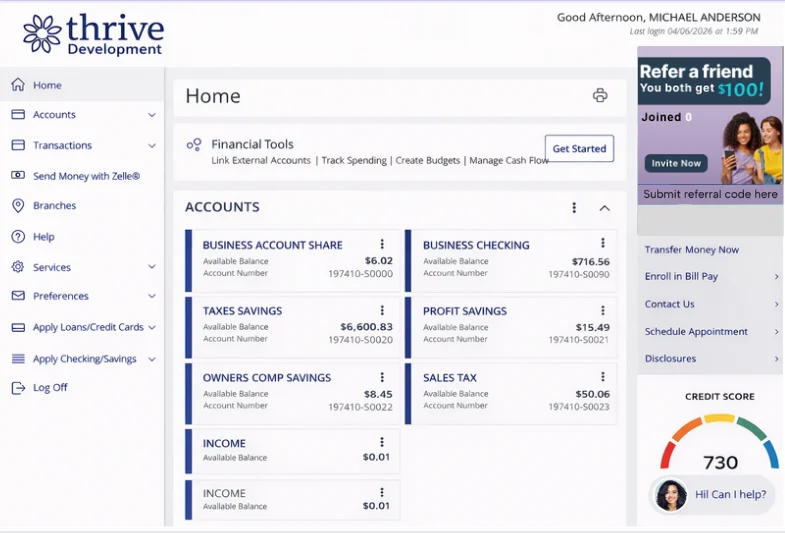Expand the Apply Loans/Credit Cards chevron
The image size is (785, 533).
pos(152,327)
